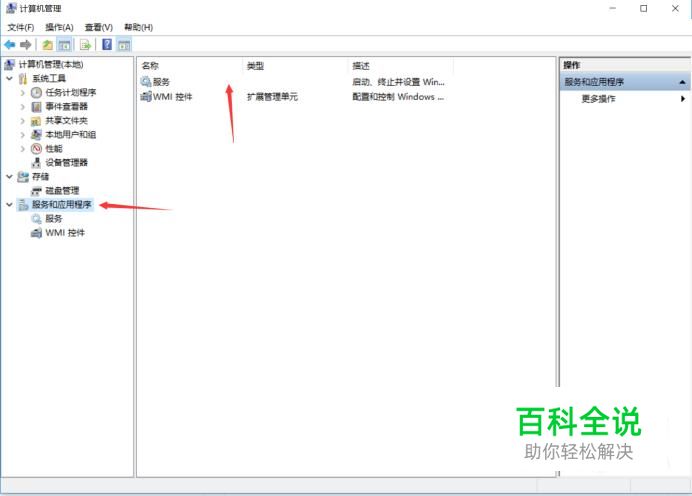The width and height of the screenshot is (692, 496).
Task: Click the 存储 storage icon
Action: coord(23,177)
